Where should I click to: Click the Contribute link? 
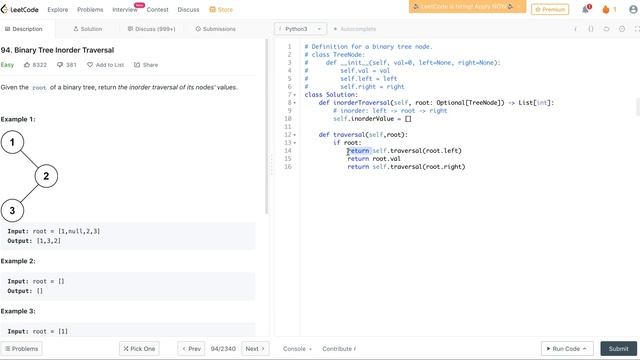click(339, 349)
